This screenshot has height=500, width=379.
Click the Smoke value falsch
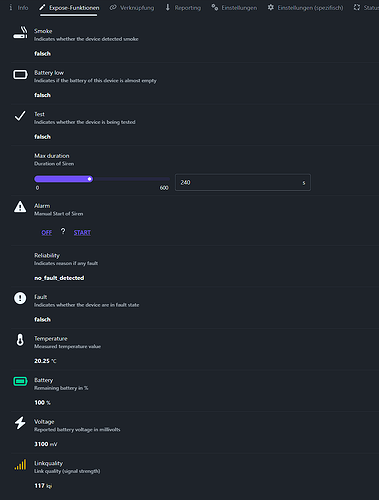tap(42, 53)
